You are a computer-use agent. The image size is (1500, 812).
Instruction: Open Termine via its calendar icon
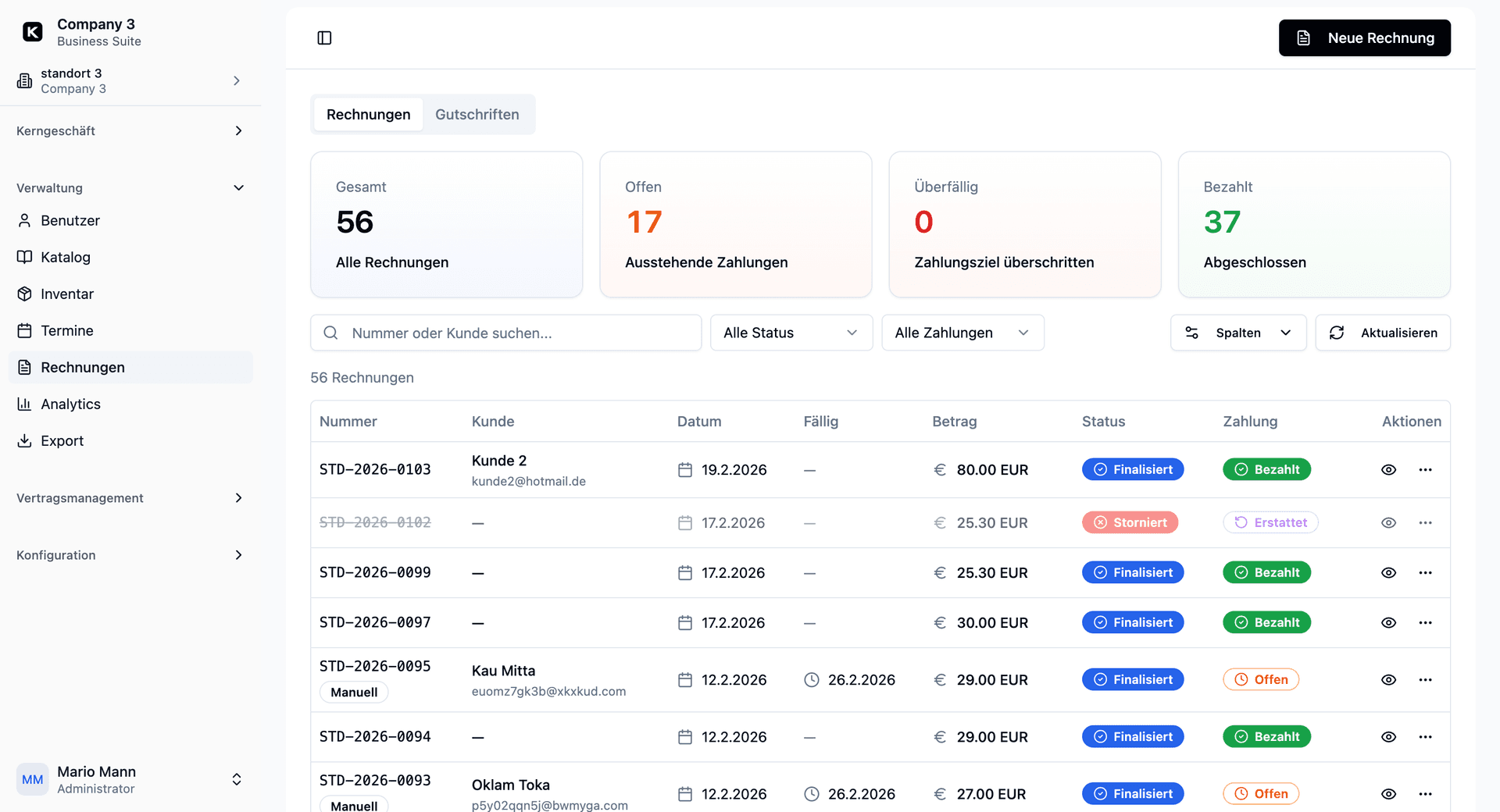point(25,331)
